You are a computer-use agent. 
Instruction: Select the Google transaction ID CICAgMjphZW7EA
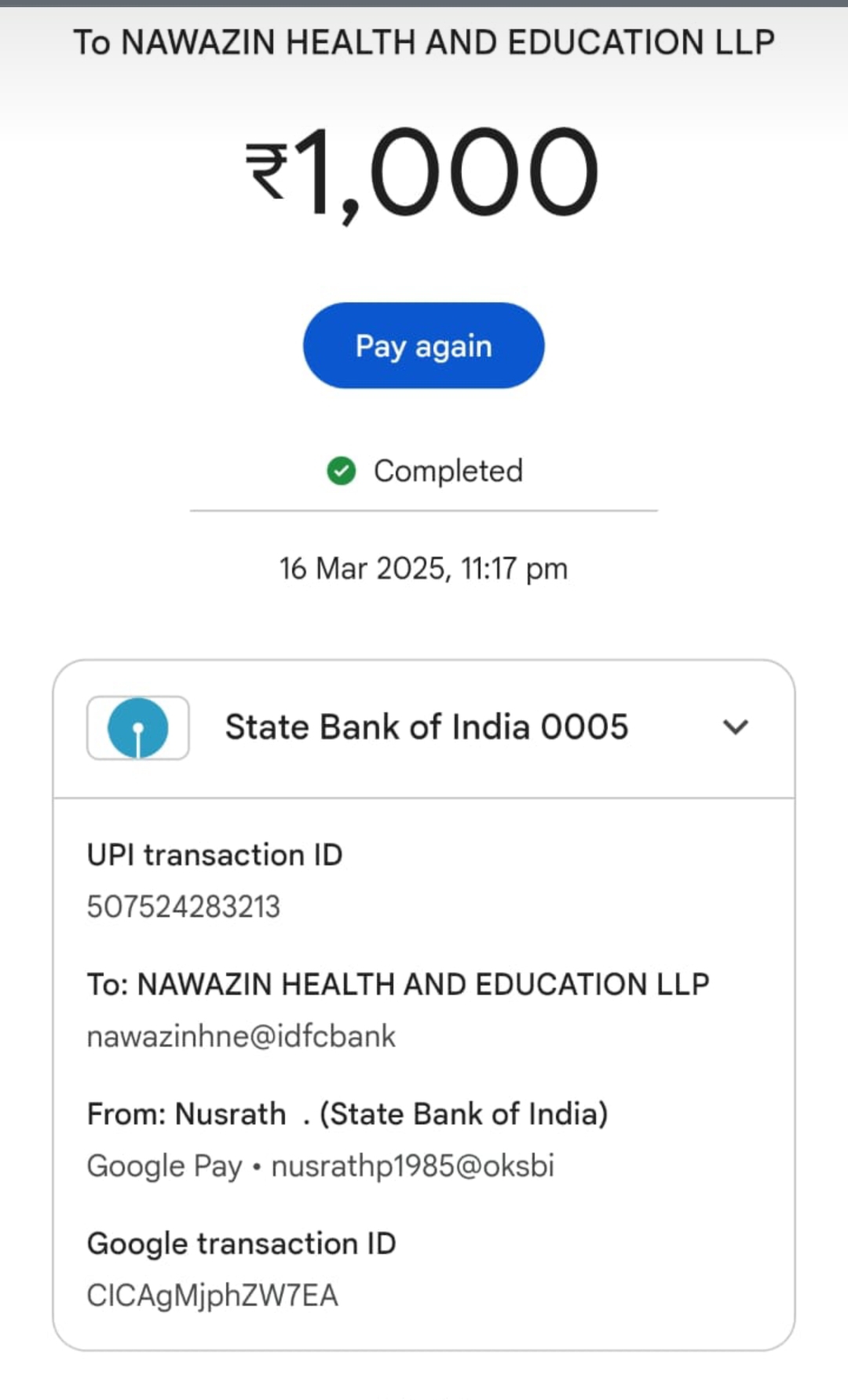212,1296
